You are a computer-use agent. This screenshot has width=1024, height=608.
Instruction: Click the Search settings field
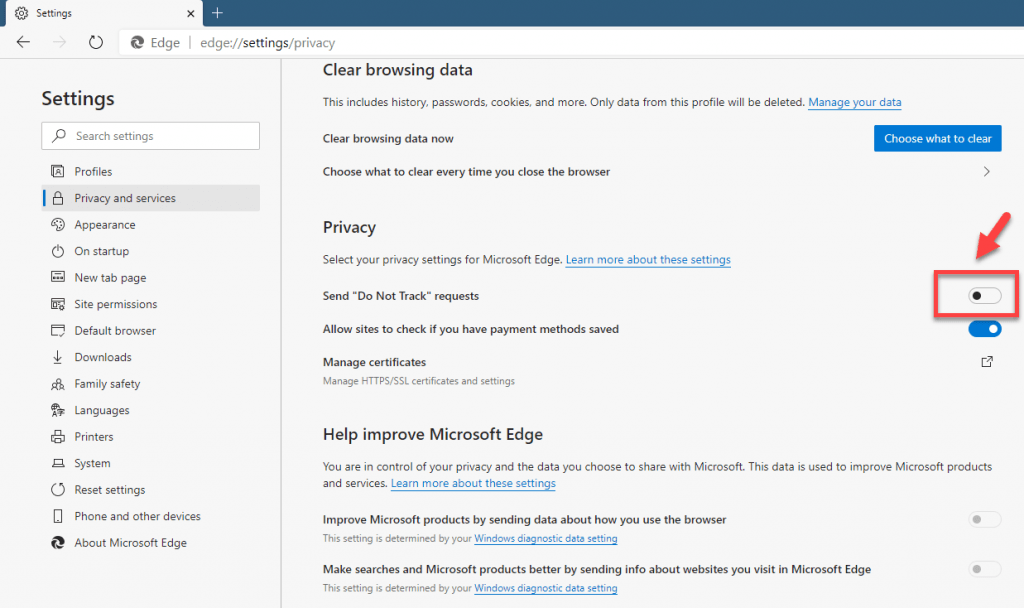[x=150, y=135]
